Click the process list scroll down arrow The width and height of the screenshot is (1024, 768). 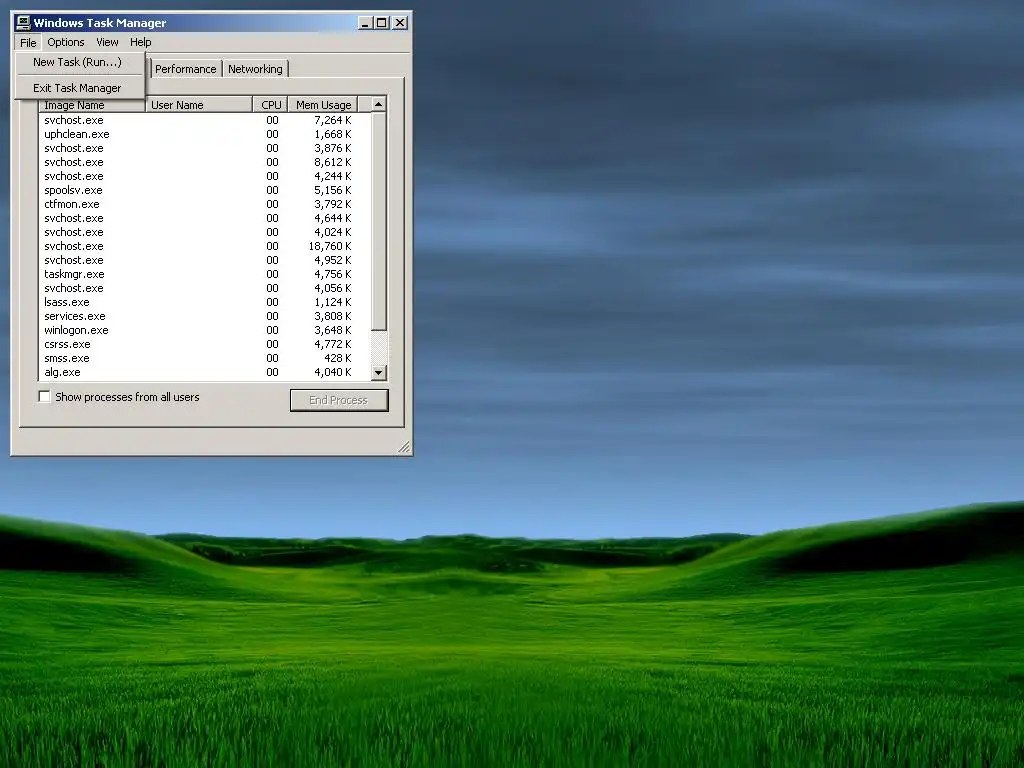tap(379, 373)
